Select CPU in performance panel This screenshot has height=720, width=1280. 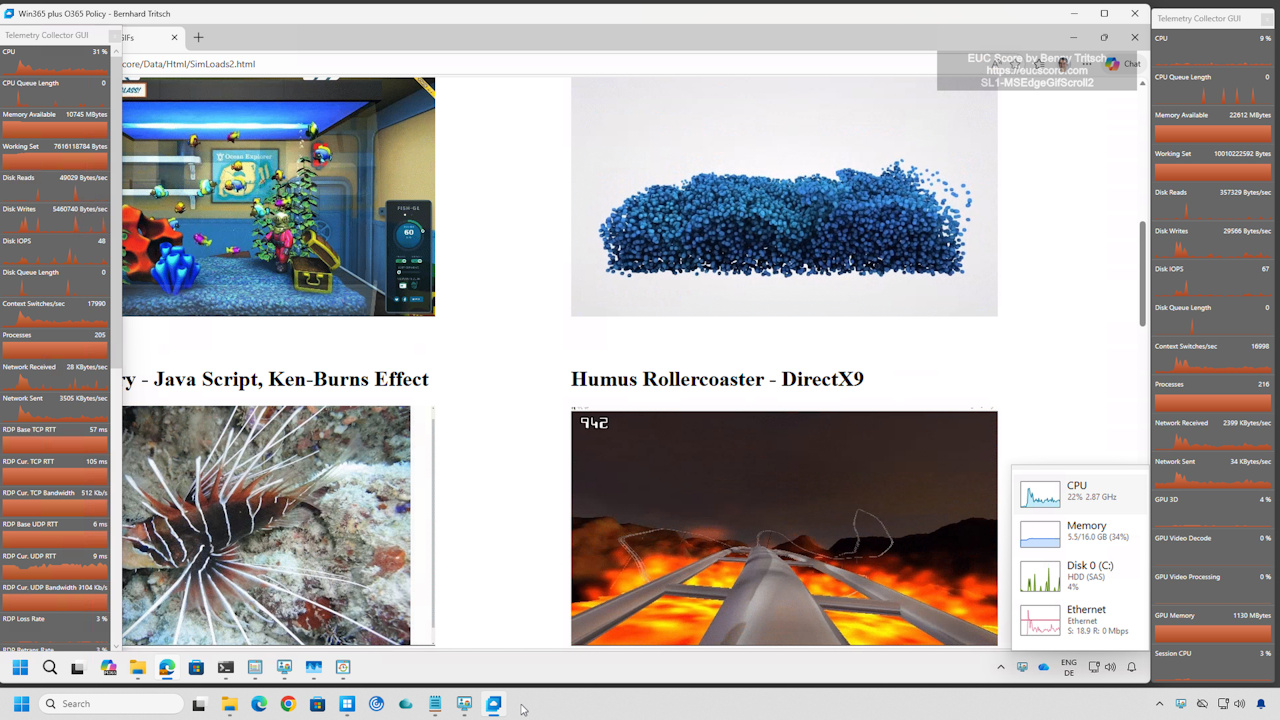pos(1079,491)
